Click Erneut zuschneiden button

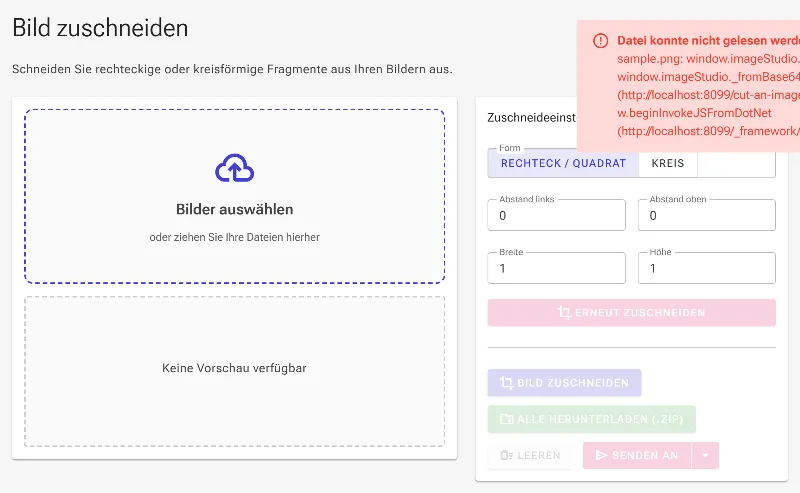(632, 312)
